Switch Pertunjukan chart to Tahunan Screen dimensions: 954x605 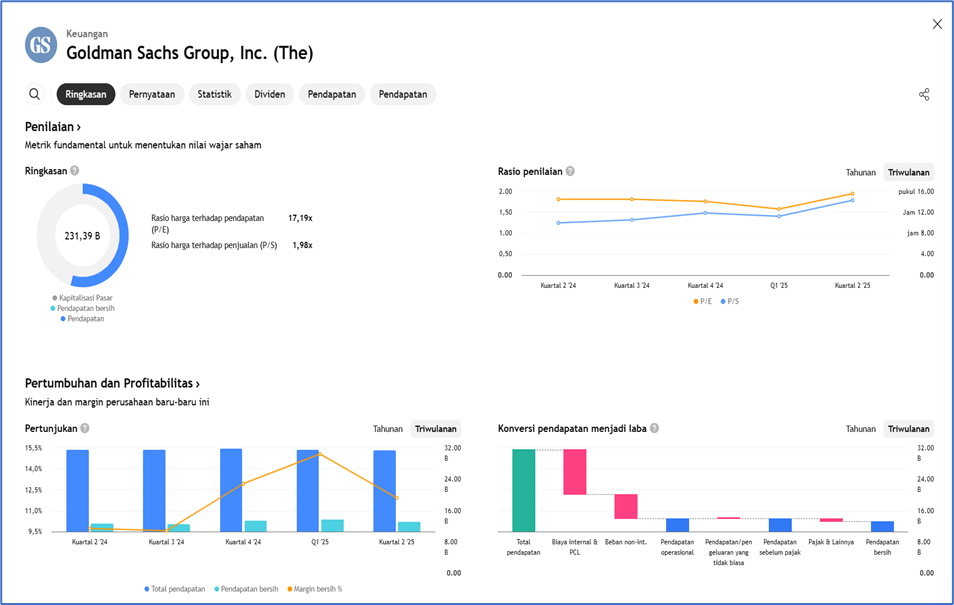click(387, 429)
